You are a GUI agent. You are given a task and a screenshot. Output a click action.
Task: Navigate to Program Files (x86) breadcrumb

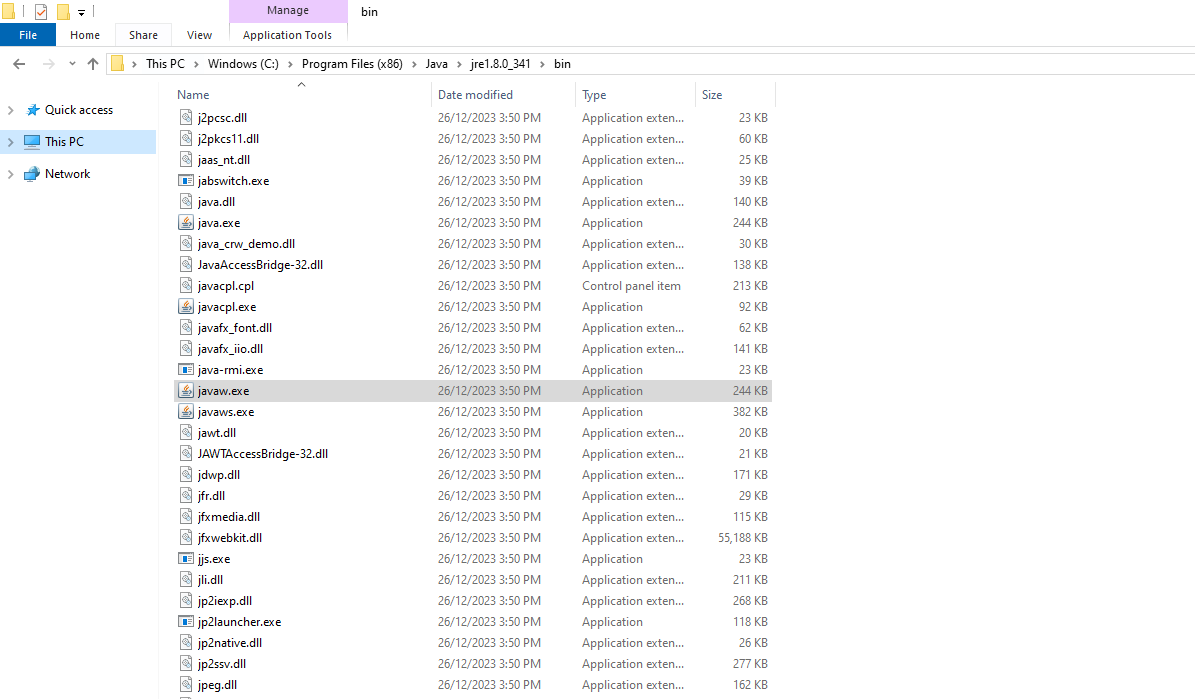coord(352,64)
